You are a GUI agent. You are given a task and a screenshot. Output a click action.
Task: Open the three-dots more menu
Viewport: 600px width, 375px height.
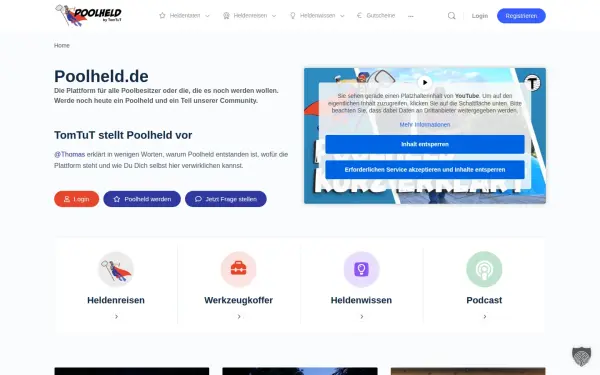[x=411, y=16]
